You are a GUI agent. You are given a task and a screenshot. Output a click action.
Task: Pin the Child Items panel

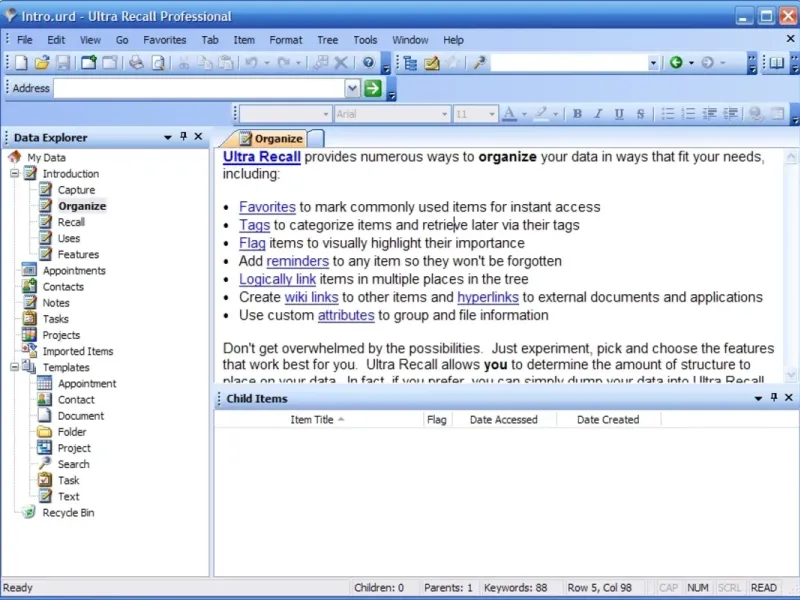[x=774, y=397]
